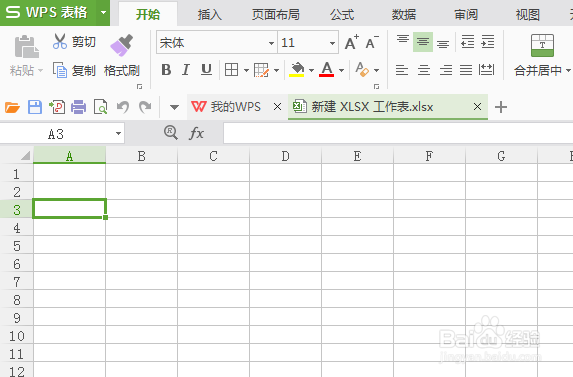
Task: Open WPS application menu dropdown
Action: 103,13
